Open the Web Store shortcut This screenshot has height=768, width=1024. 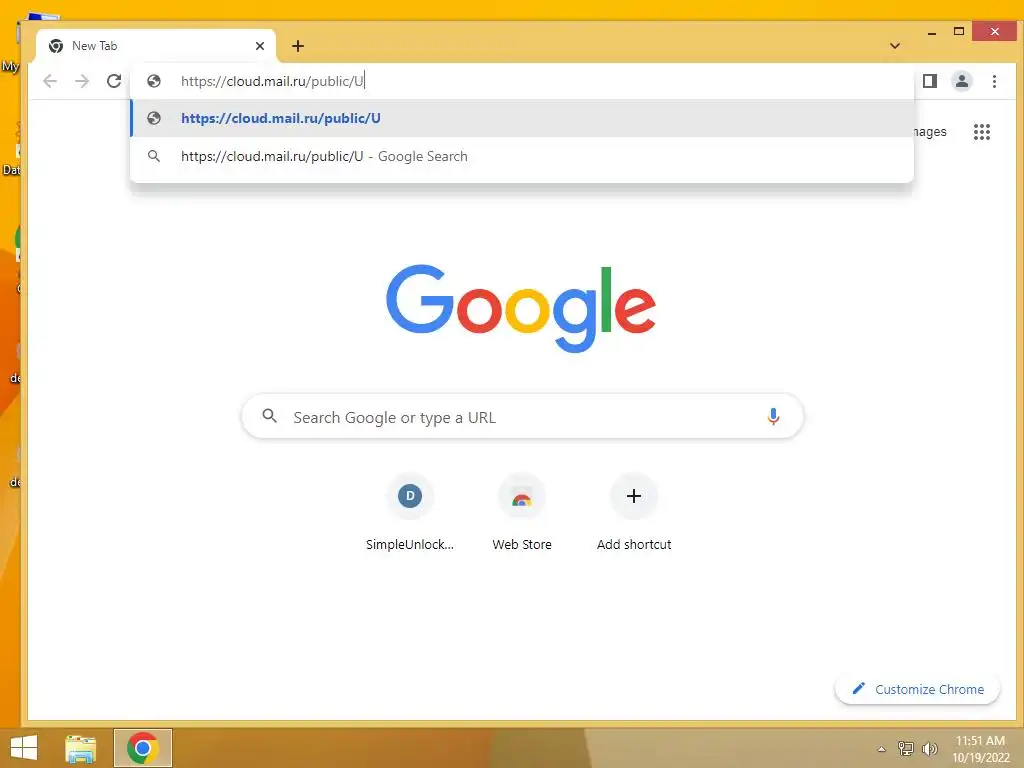click(522, 514)
